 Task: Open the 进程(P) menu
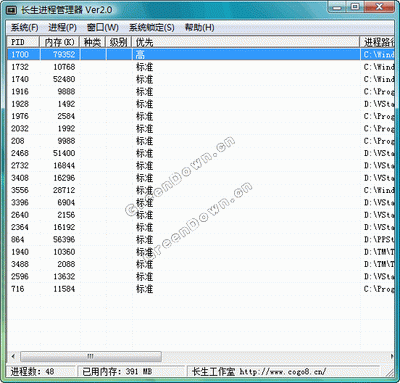pos(62,27)
